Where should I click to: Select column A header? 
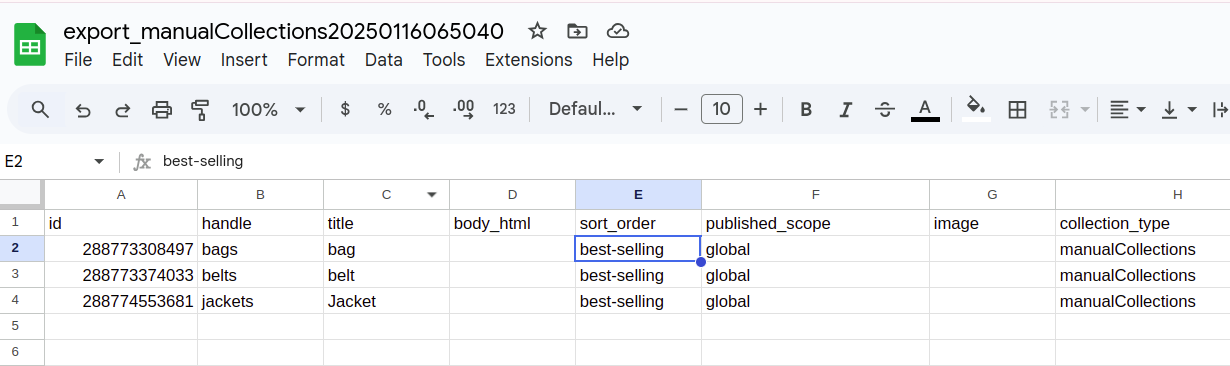[121, 195]
